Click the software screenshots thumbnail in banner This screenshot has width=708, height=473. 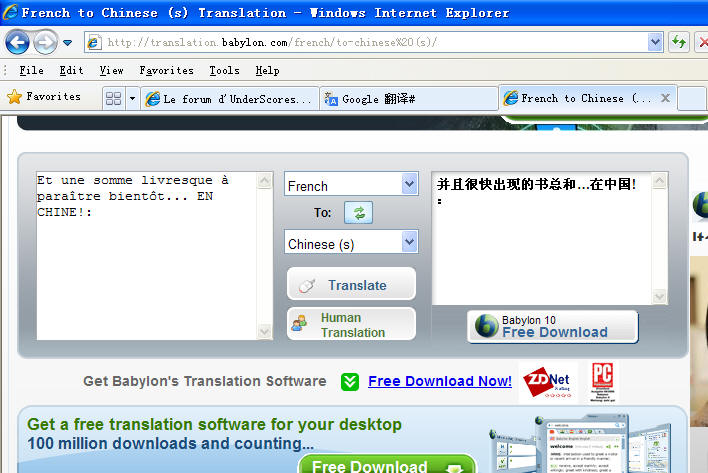pos(580,443)
